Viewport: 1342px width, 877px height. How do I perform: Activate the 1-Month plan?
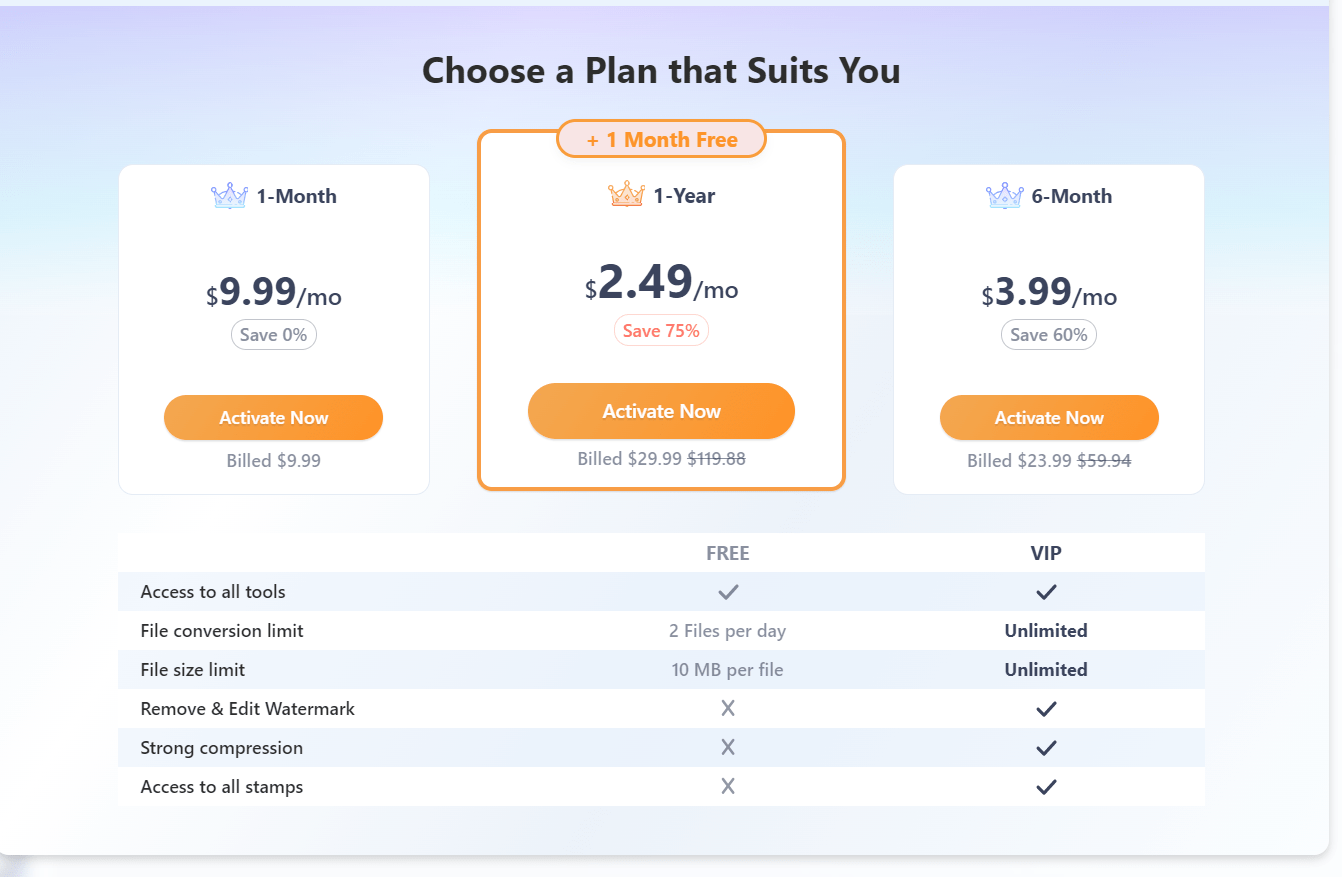coord(273,418)
